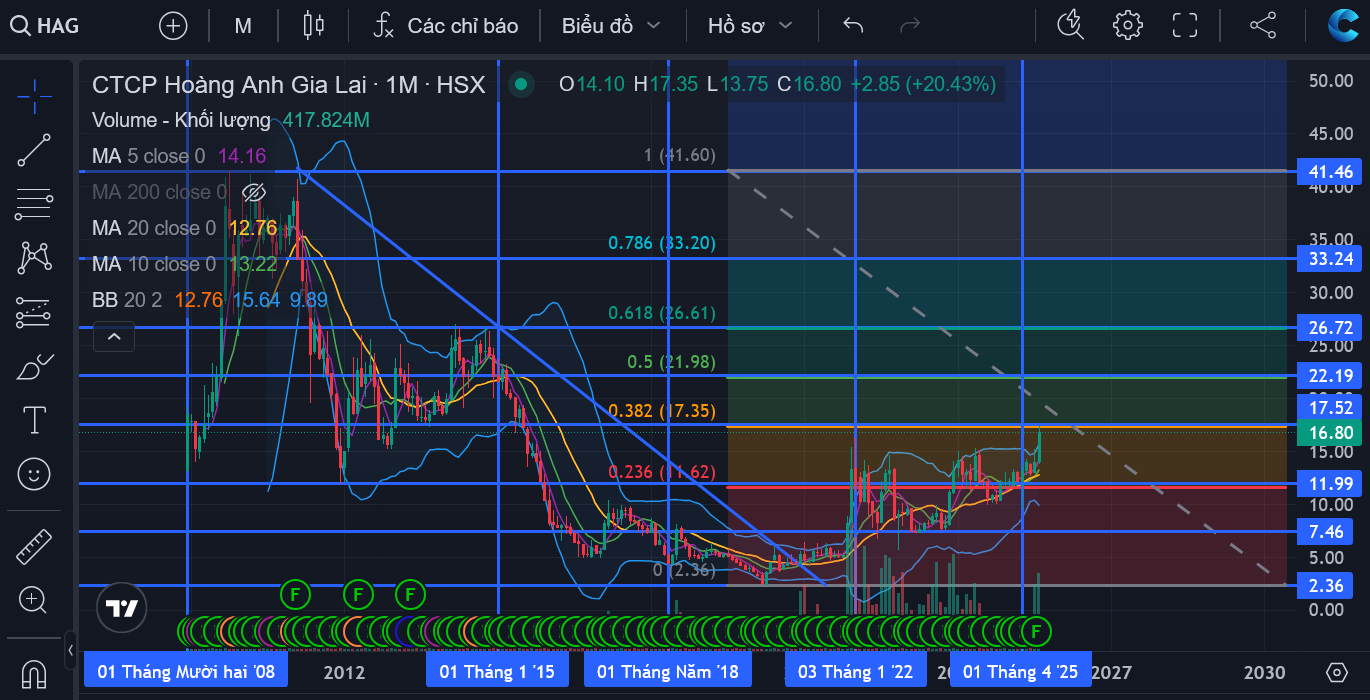Open the Các chỉ báo indicators dialog
This screenshot has height=700, width=1370.
click(x=446, y=26)
